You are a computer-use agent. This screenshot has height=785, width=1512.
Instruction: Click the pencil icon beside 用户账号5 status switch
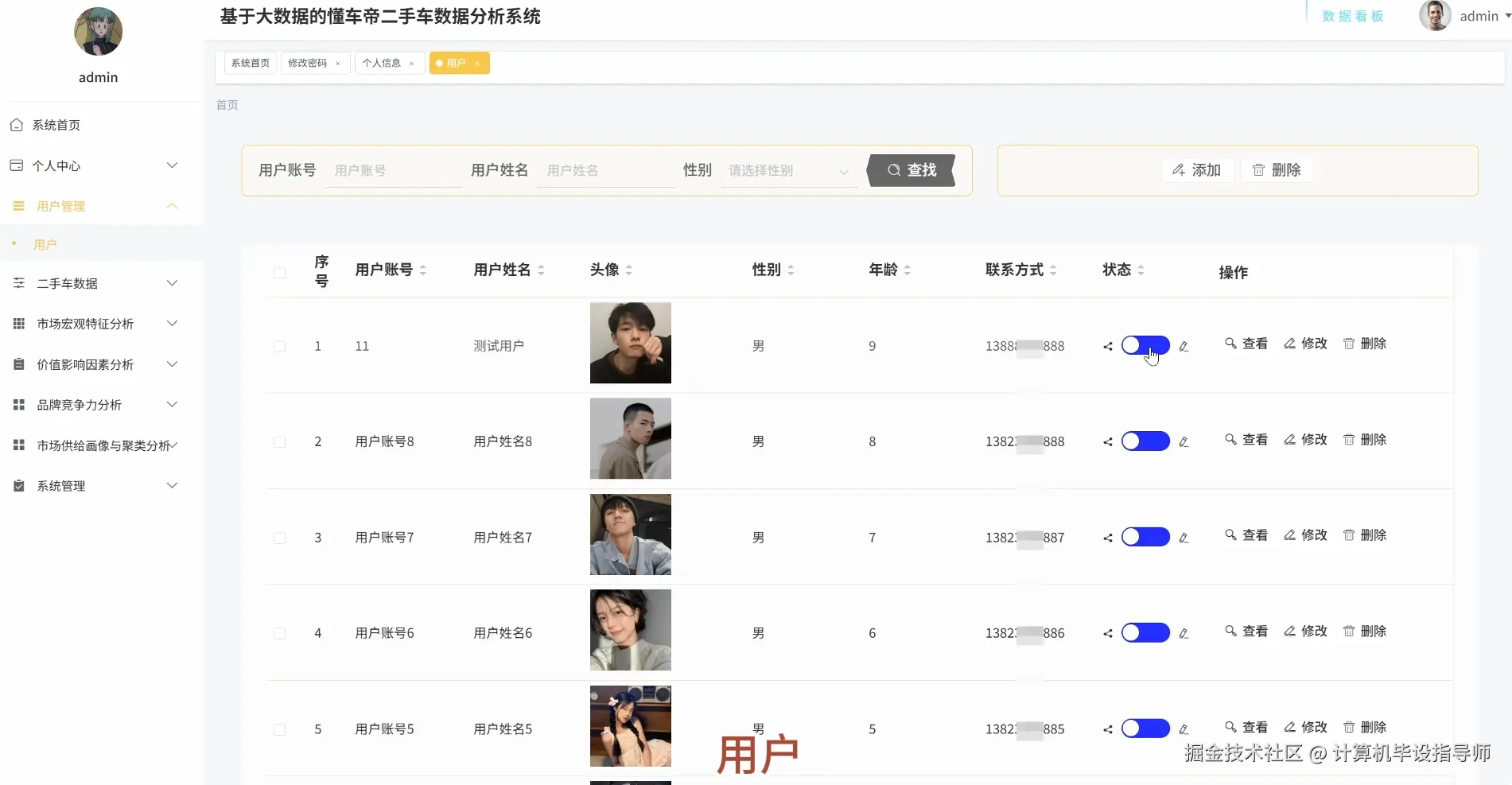1184,729
